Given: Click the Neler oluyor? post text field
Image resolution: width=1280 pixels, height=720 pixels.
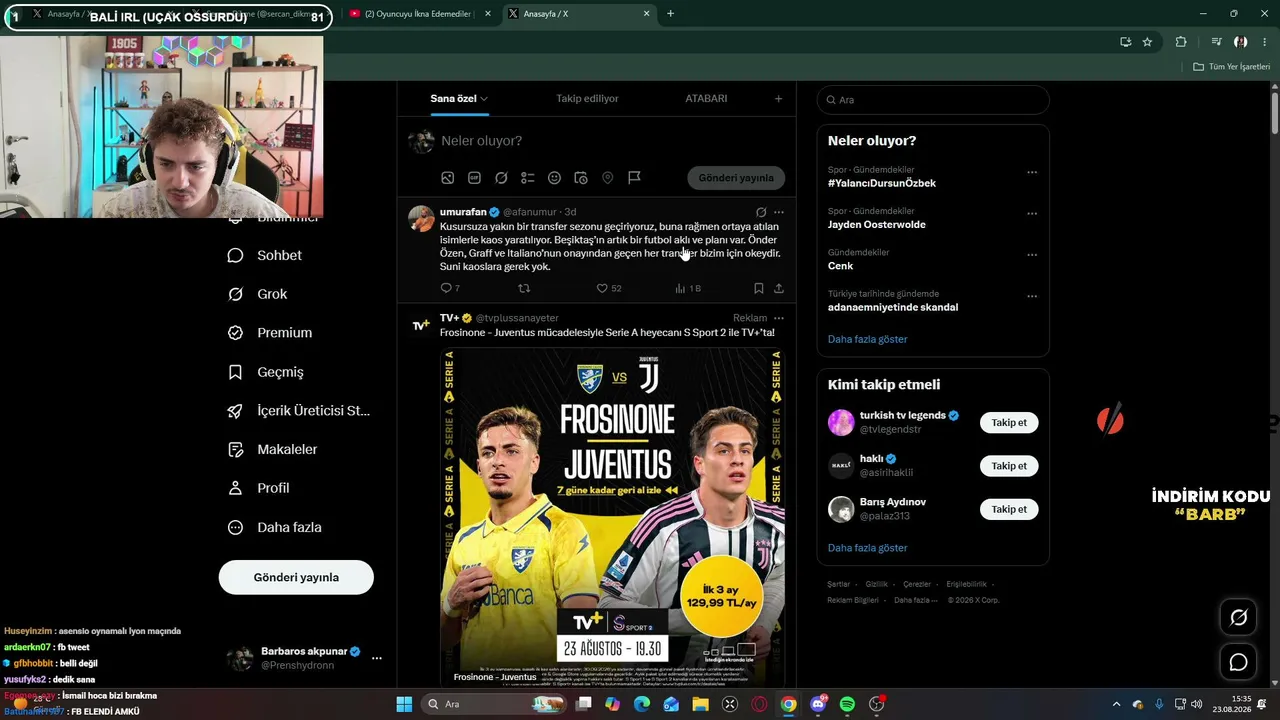Looking at the screenshot, I should 611,141.
